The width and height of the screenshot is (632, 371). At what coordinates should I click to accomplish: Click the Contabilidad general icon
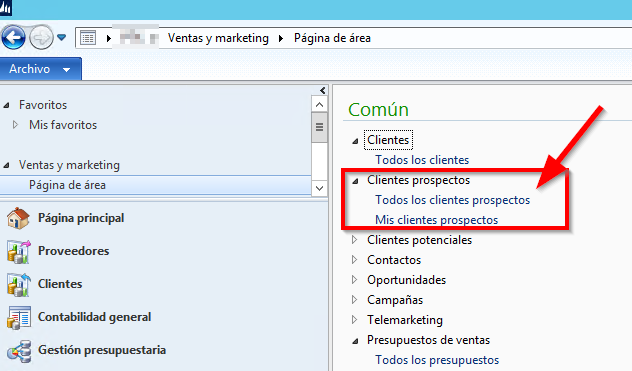click(19, 317)
